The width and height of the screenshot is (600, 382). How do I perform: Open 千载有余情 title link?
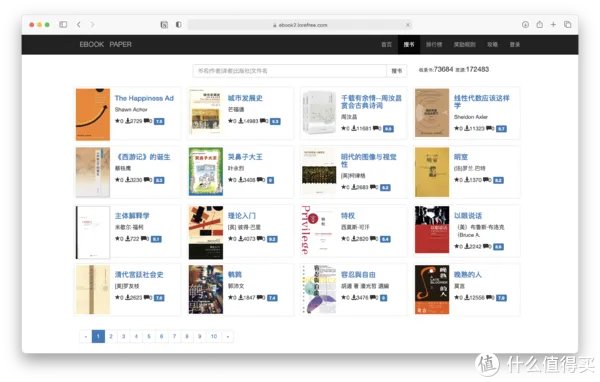pyautogui.click(x=371, y=101)
